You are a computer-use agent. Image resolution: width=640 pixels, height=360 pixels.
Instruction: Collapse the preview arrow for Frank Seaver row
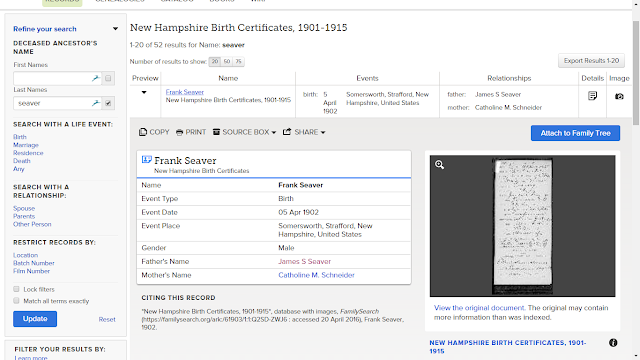click(144, 92)
